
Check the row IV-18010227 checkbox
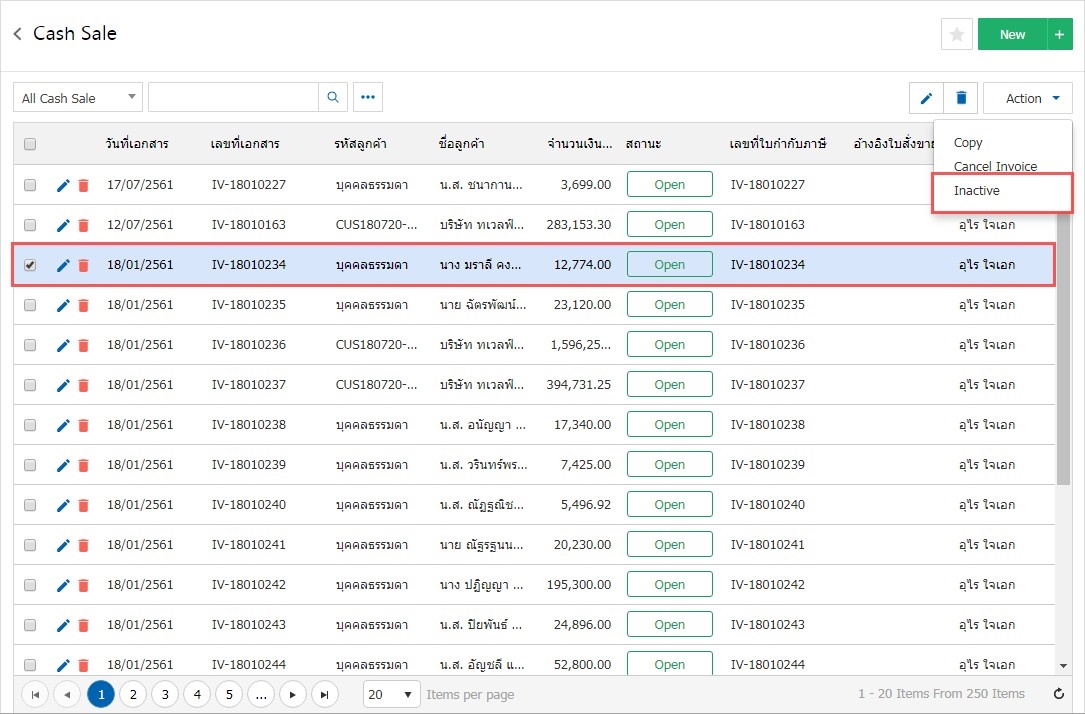(30, 185)
